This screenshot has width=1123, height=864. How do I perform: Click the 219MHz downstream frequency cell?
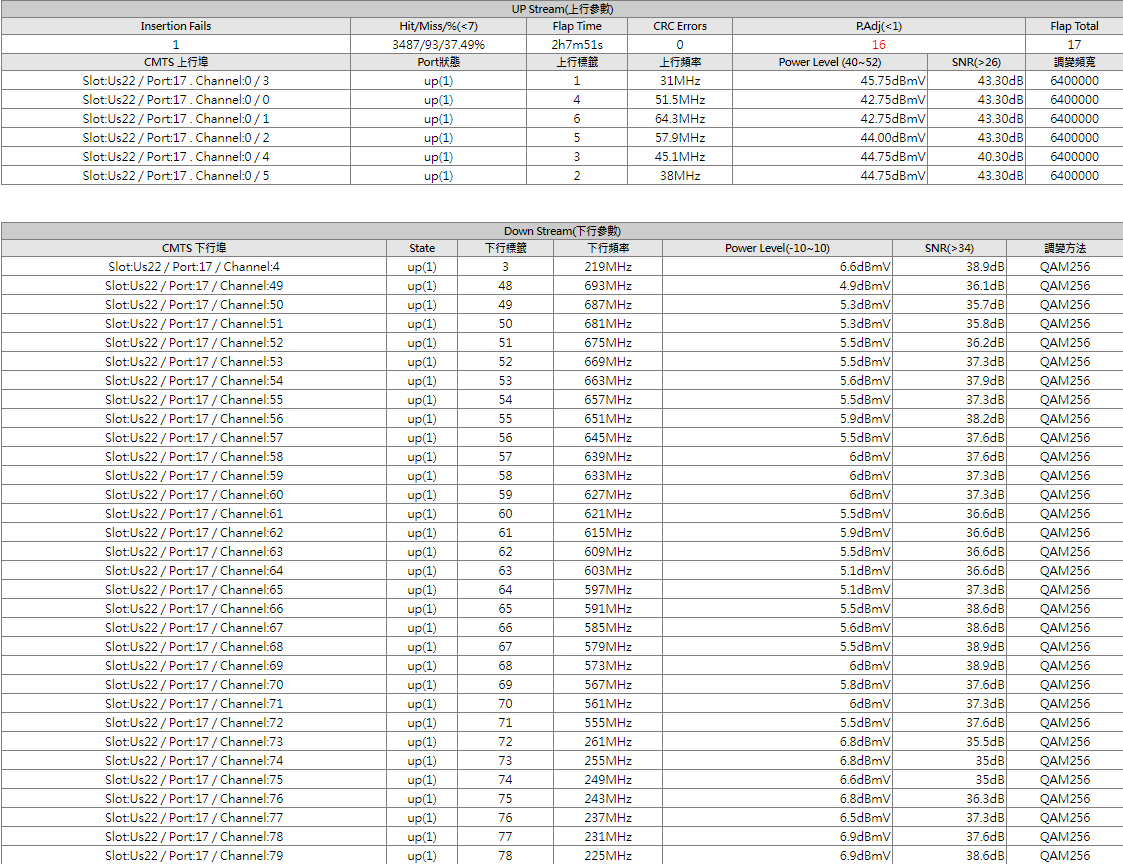coord(608,267)
